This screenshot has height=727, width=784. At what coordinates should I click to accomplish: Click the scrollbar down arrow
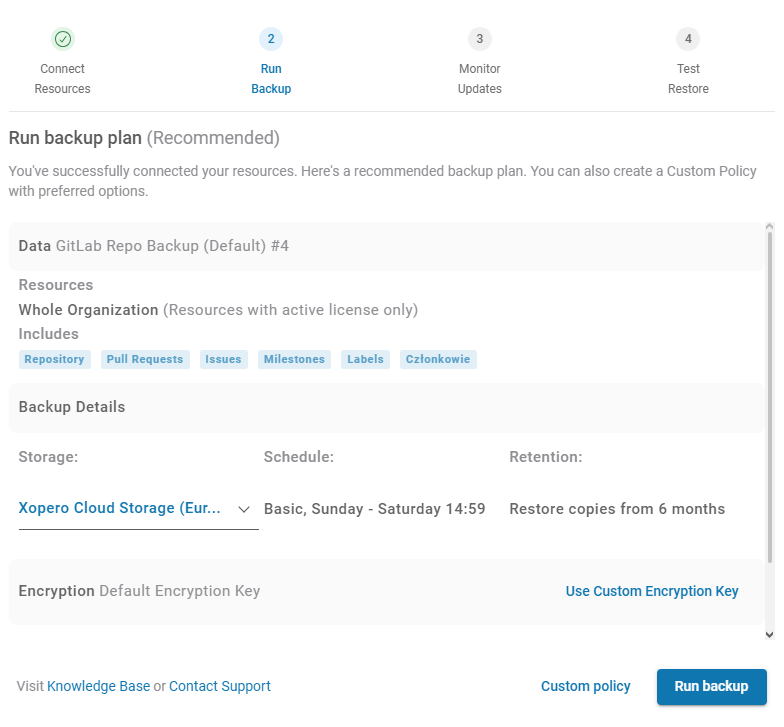point(768,634)
